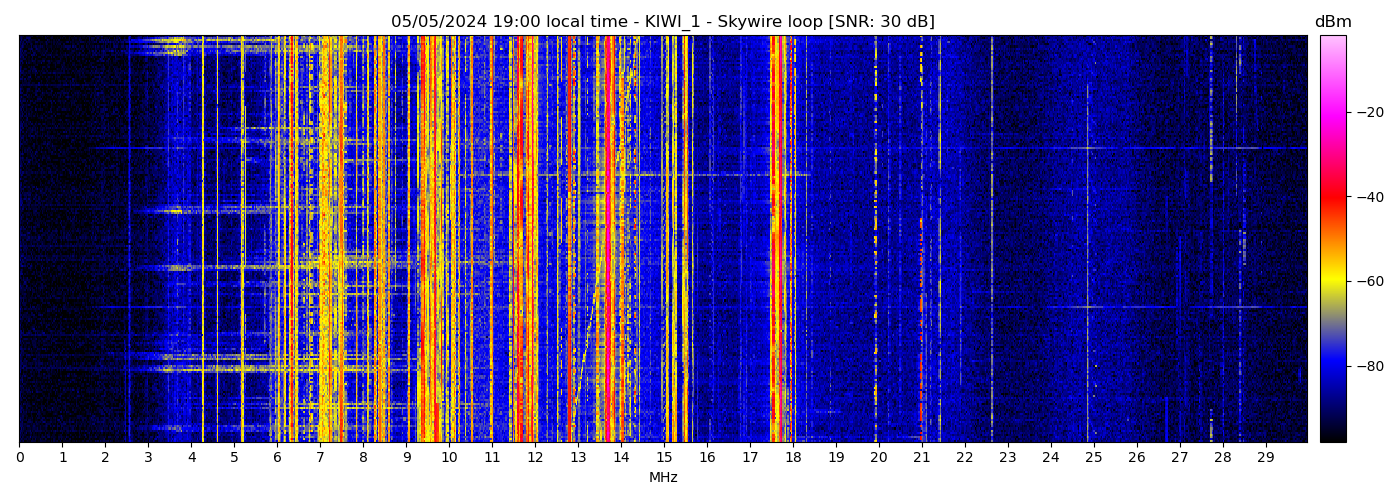Screen dimensions: 1400x500
Task: Click the narrow vertical line at 22.6 MHz
Action: [992, 240]
